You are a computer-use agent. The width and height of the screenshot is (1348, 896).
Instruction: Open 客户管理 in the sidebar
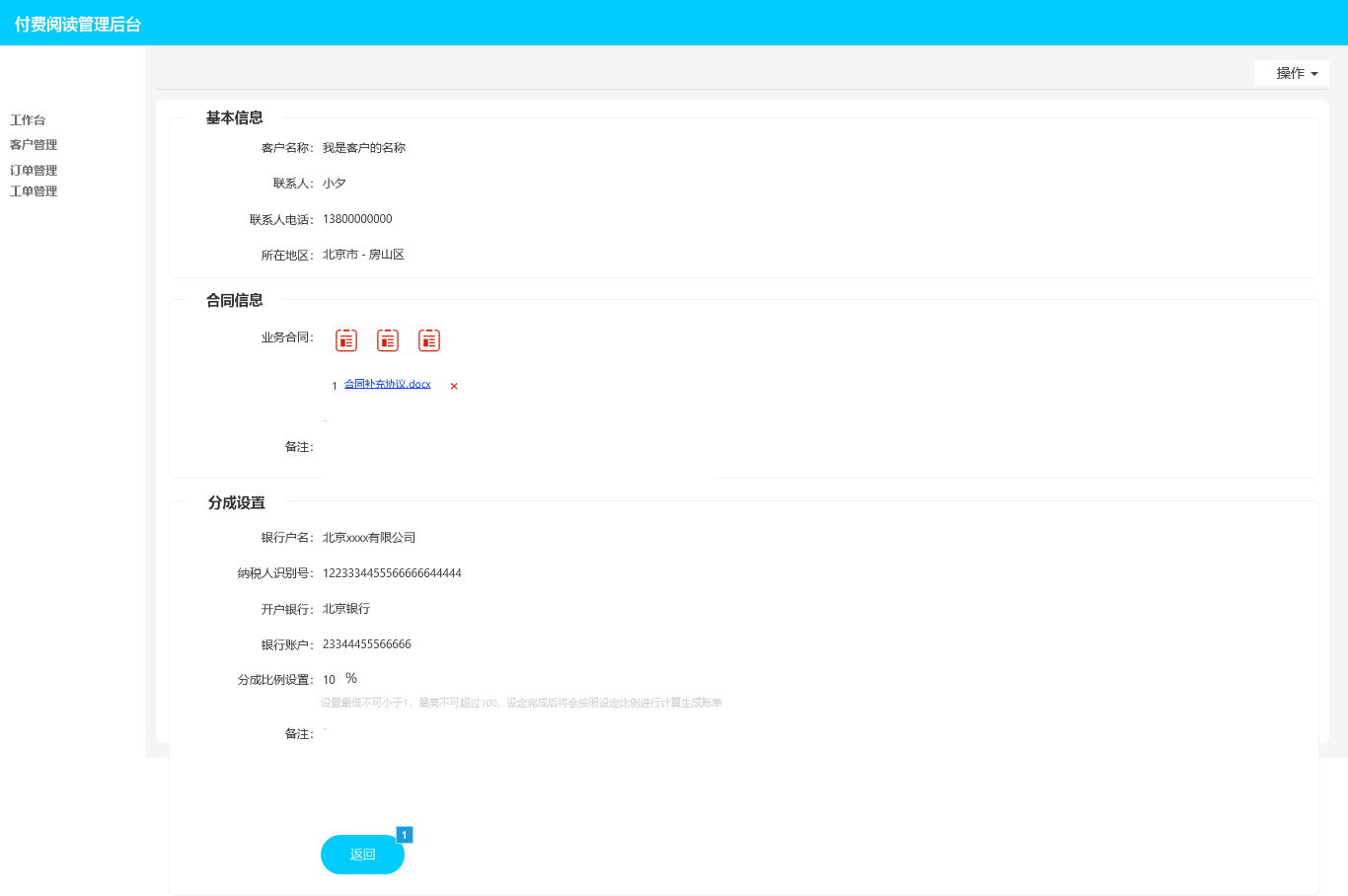tap(34, 145)
